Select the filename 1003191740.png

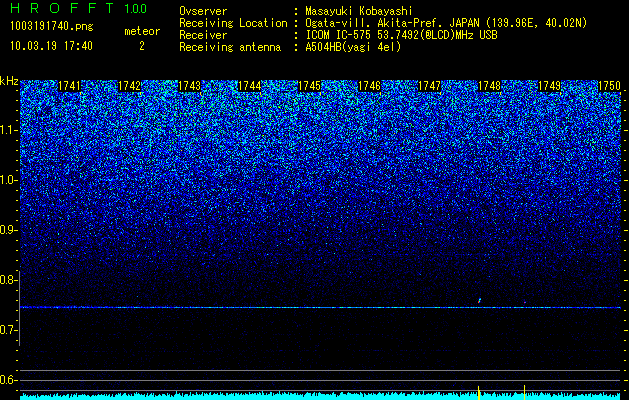[x=52, y=27]
